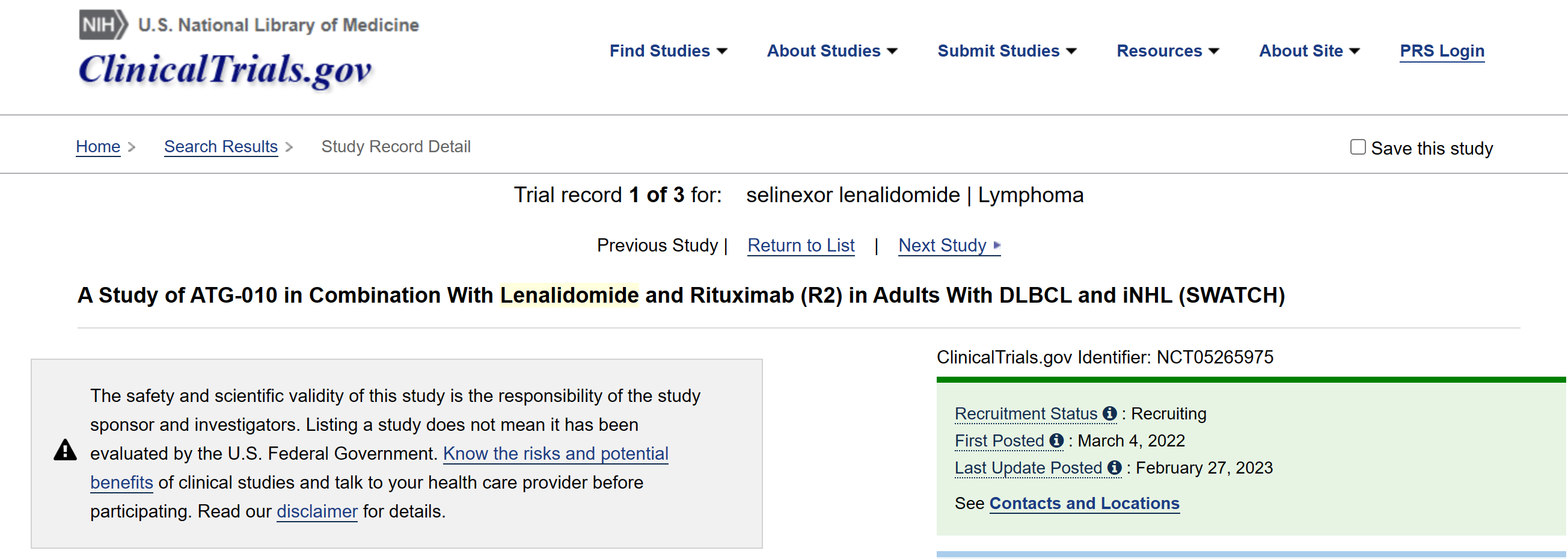
Task: Expand the About Studies dropdown
Action: pyautogui.click(x=831, y=51)
